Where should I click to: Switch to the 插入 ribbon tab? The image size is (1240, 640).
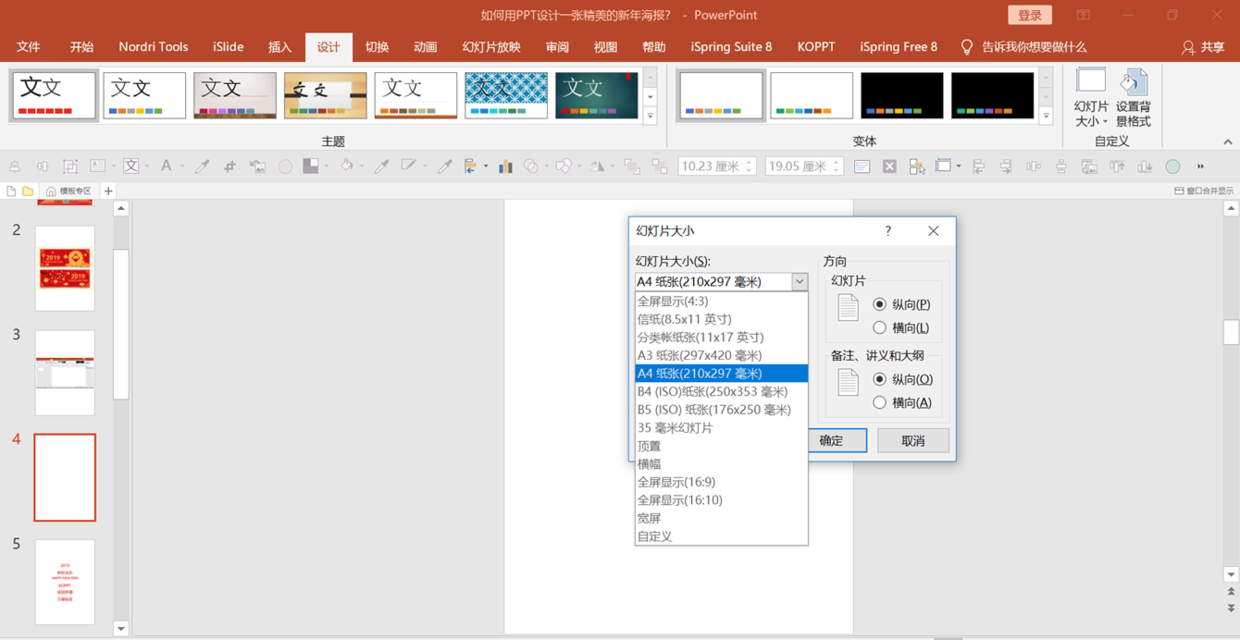coord(280,47)
